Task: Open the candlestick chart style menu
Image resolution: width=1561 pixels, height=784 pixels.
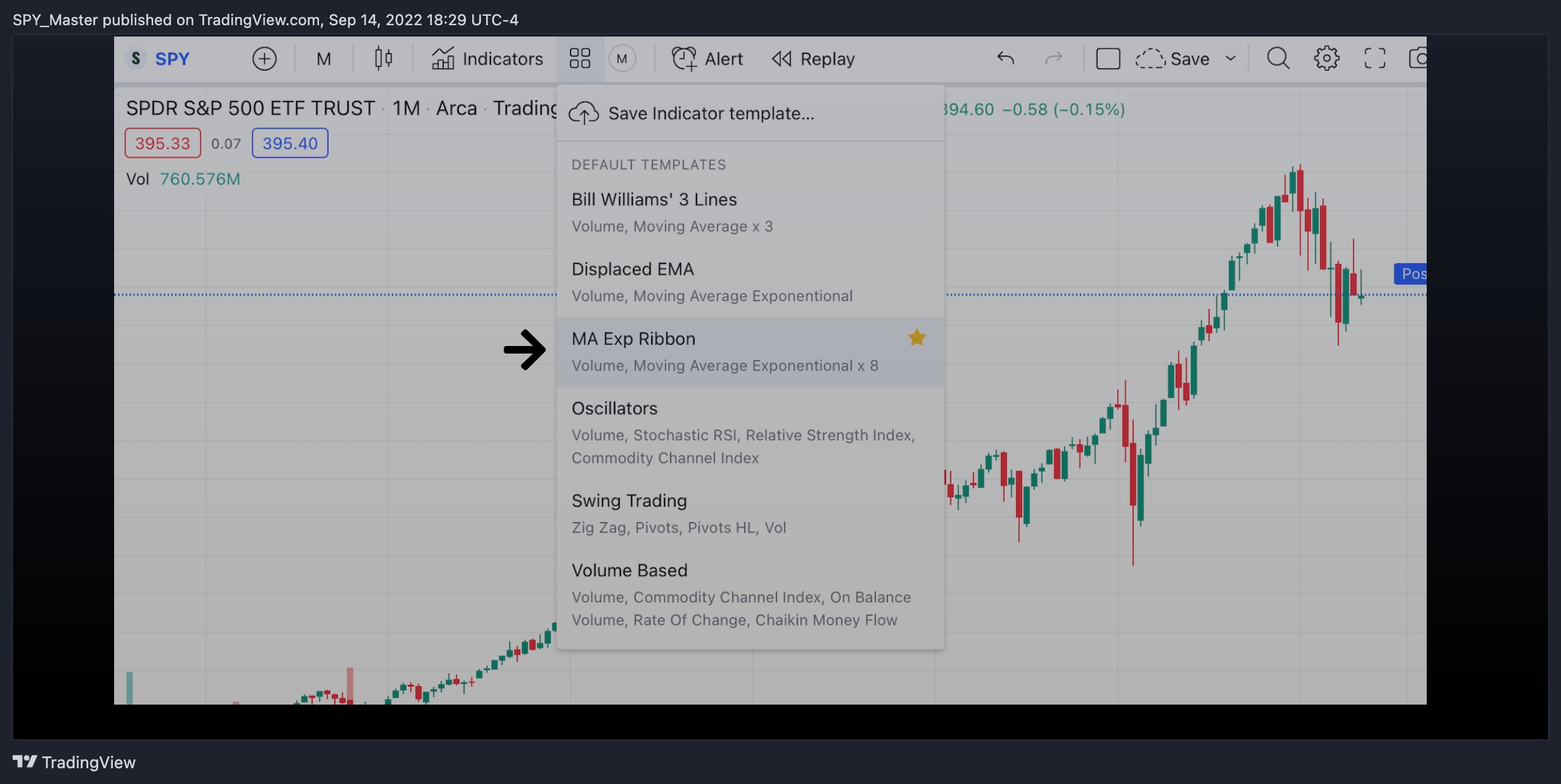Action: [x=383, y=59]
